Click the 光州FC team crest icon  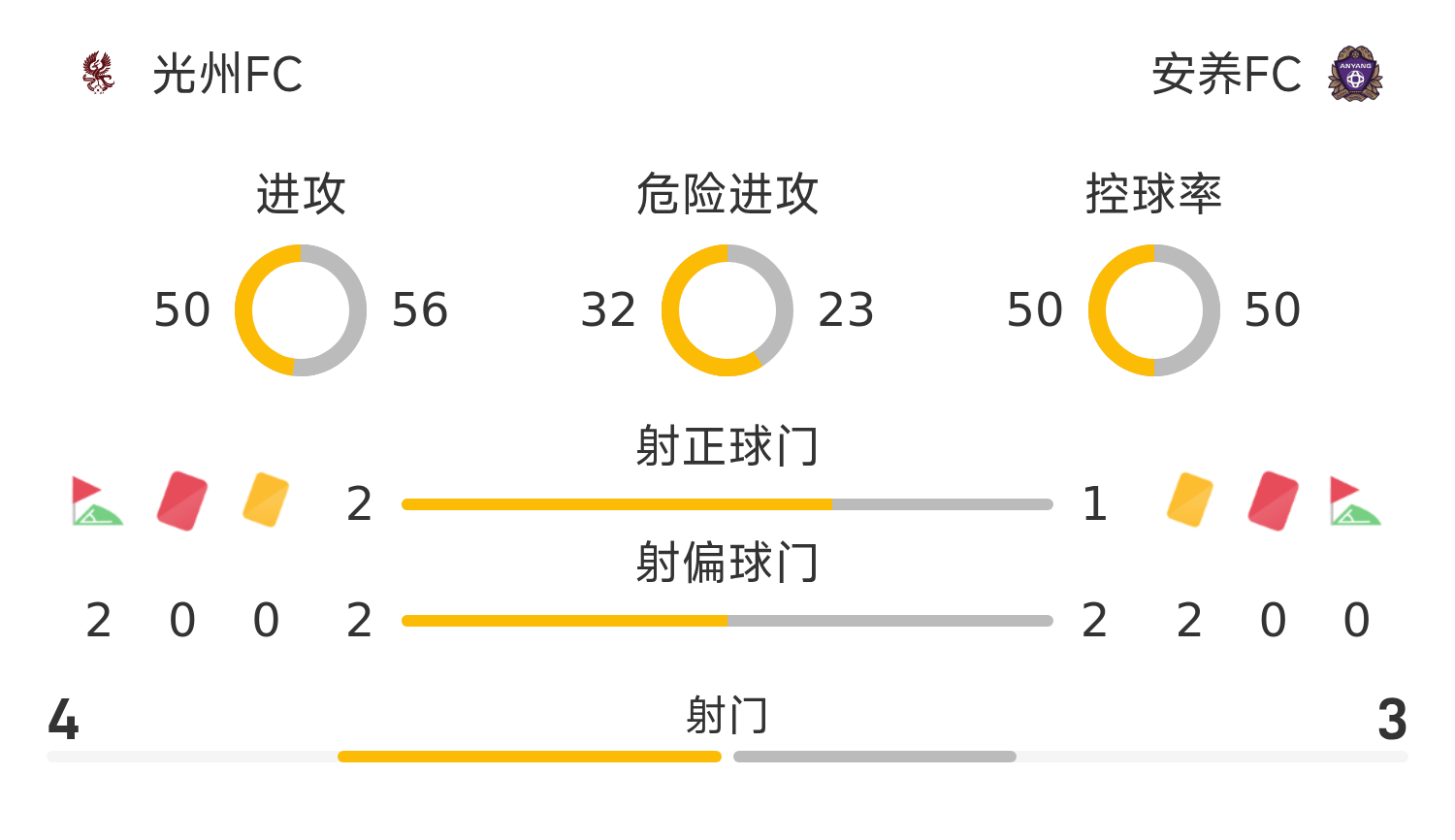point(98,74)
